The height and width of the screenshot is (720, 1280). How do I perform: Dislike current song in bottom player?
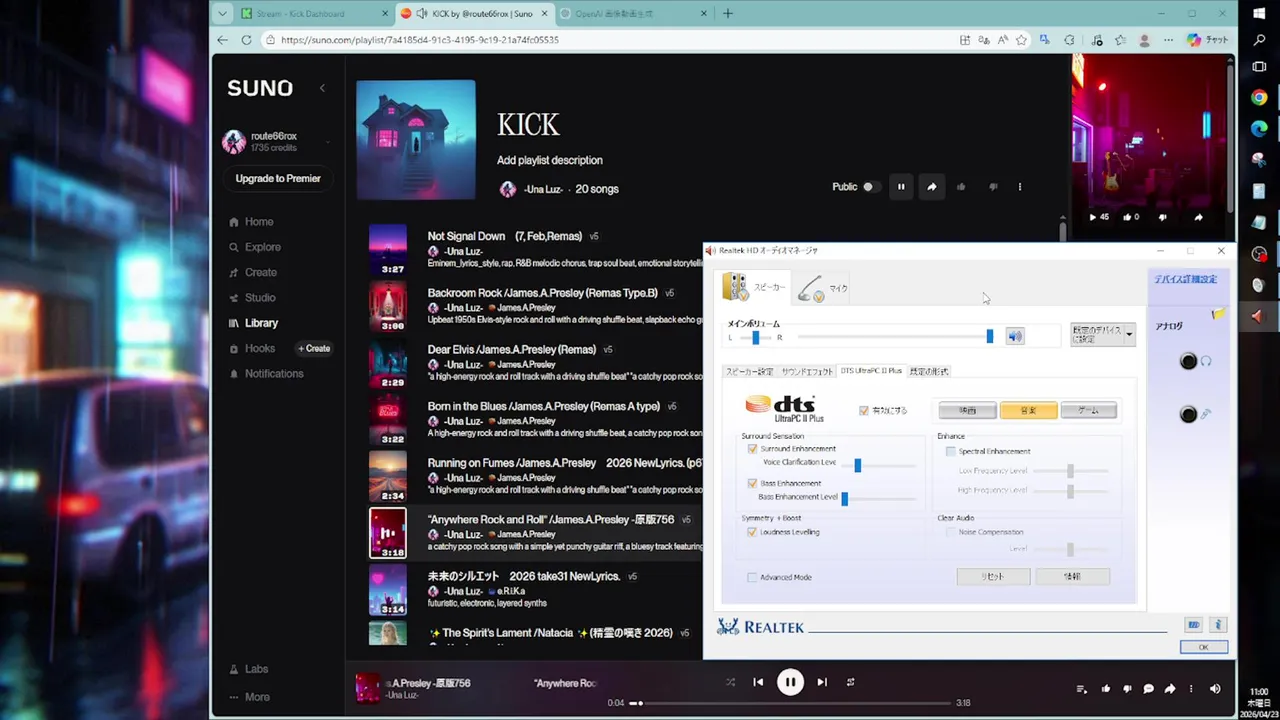[1127, 689]
